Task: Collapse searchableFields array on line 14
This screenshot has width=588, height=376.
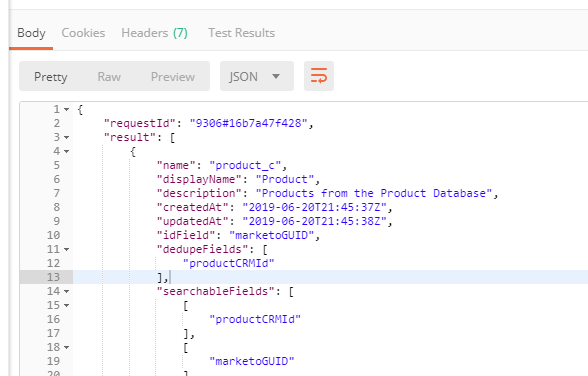Action: 66,291
